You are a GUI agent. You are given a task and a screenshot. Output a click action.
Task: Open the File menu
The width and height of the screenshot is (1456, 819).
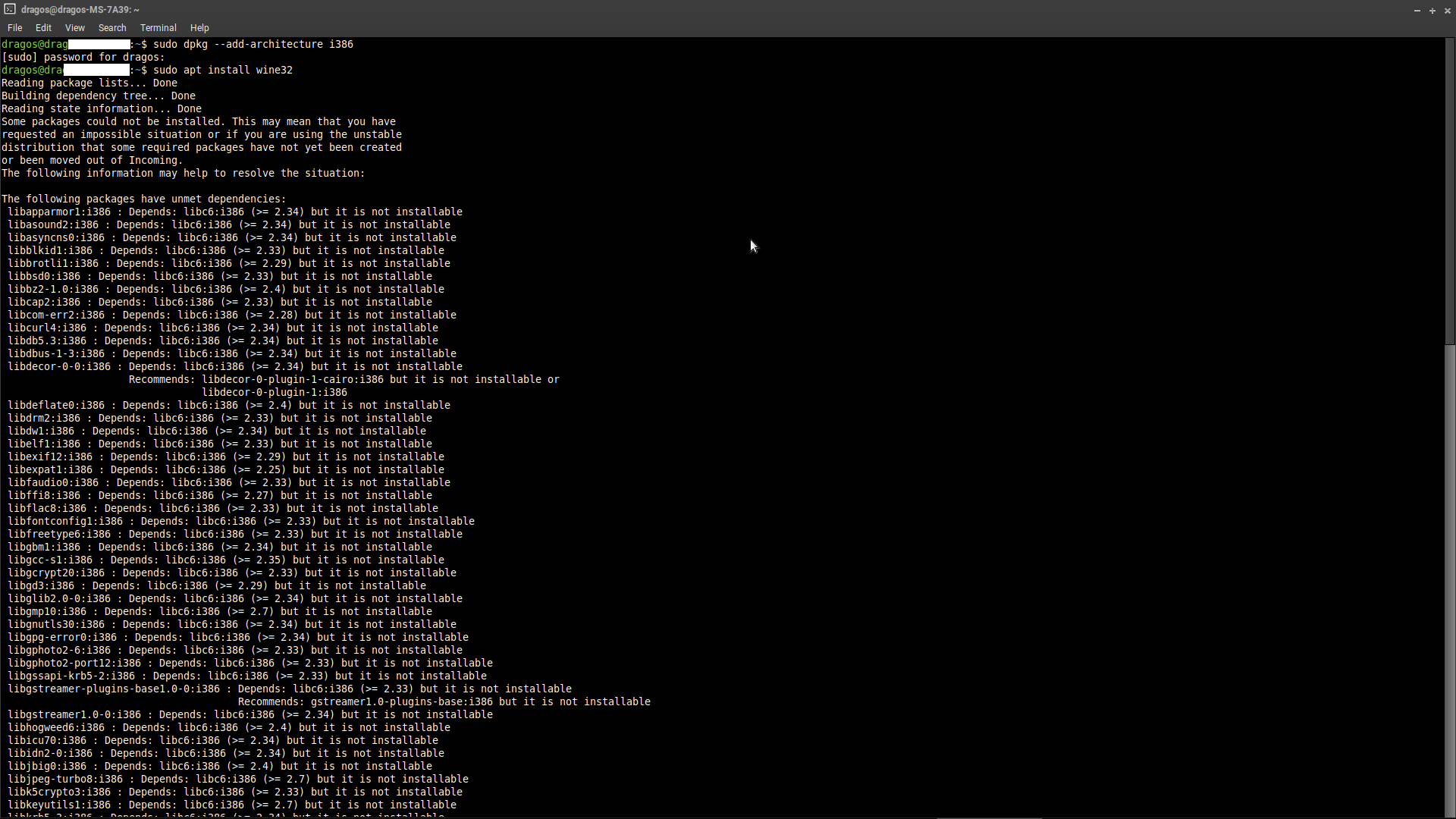(14, 28)
